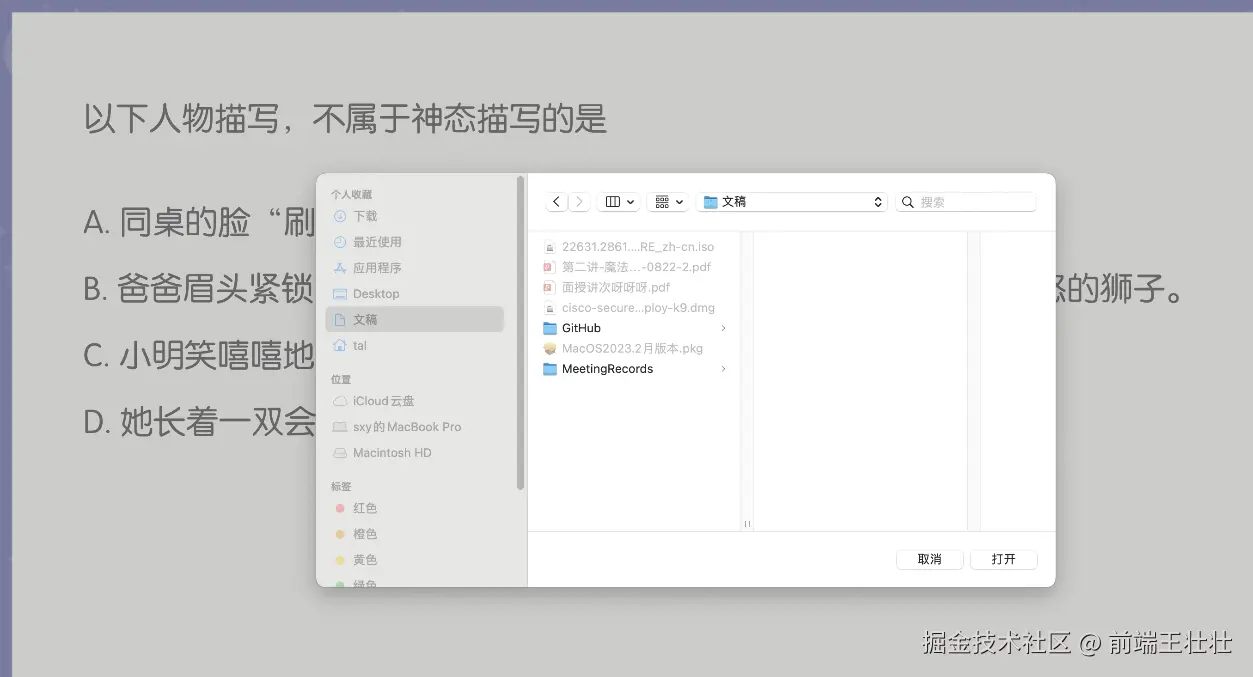Click the 应用程序 apps icon
The width and height of the screenshot is (1253, 677).
(340, 268)
